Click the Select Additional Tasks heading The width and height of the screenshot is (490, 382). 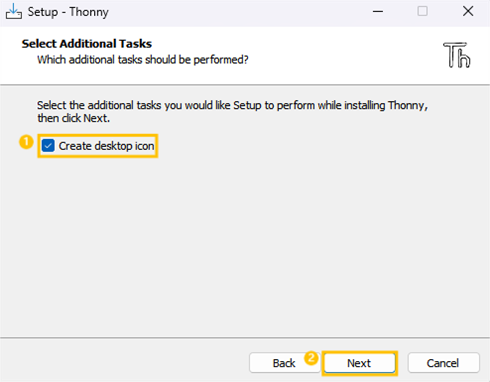87,44
